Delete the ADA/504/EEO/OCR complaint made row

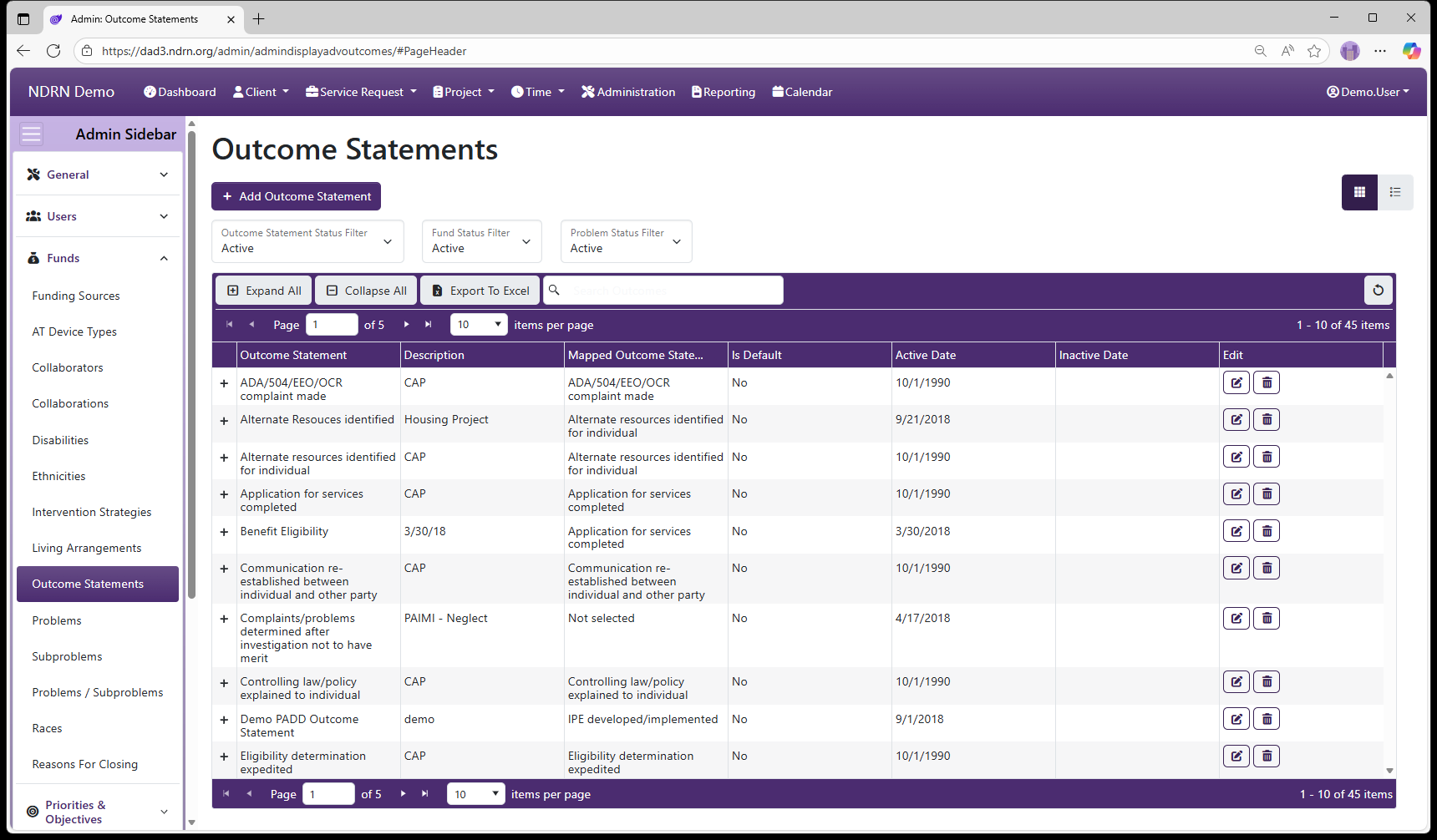click(x=1267, y=382)
